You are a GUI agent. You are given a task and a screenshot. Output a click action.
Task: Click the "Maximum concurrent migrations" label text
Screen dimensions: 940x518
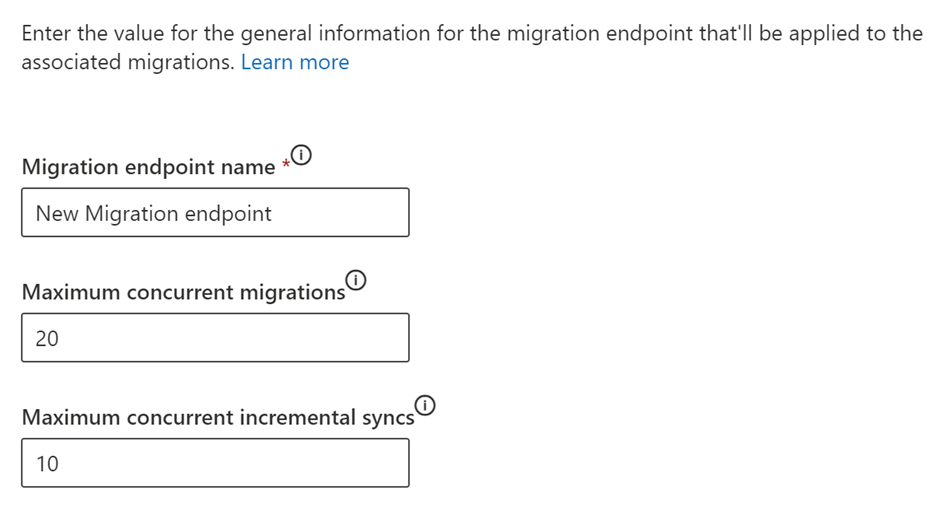183,292
